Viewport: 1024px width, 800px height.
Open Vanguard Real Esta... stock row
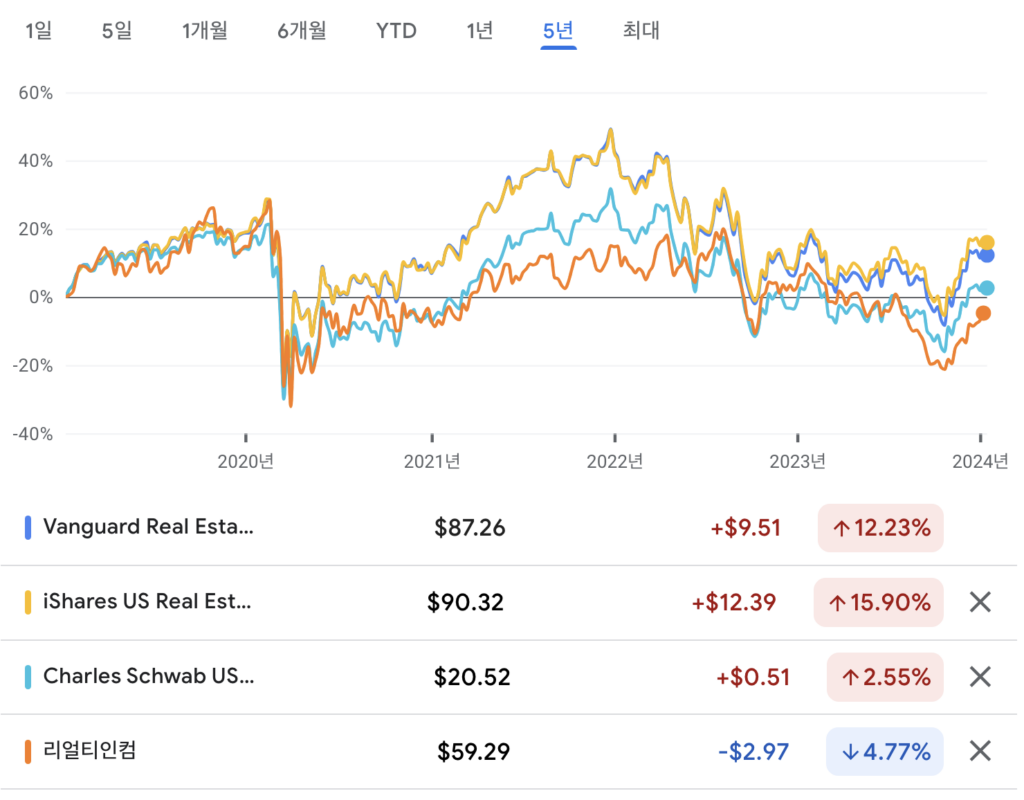(x=509, y=528)
